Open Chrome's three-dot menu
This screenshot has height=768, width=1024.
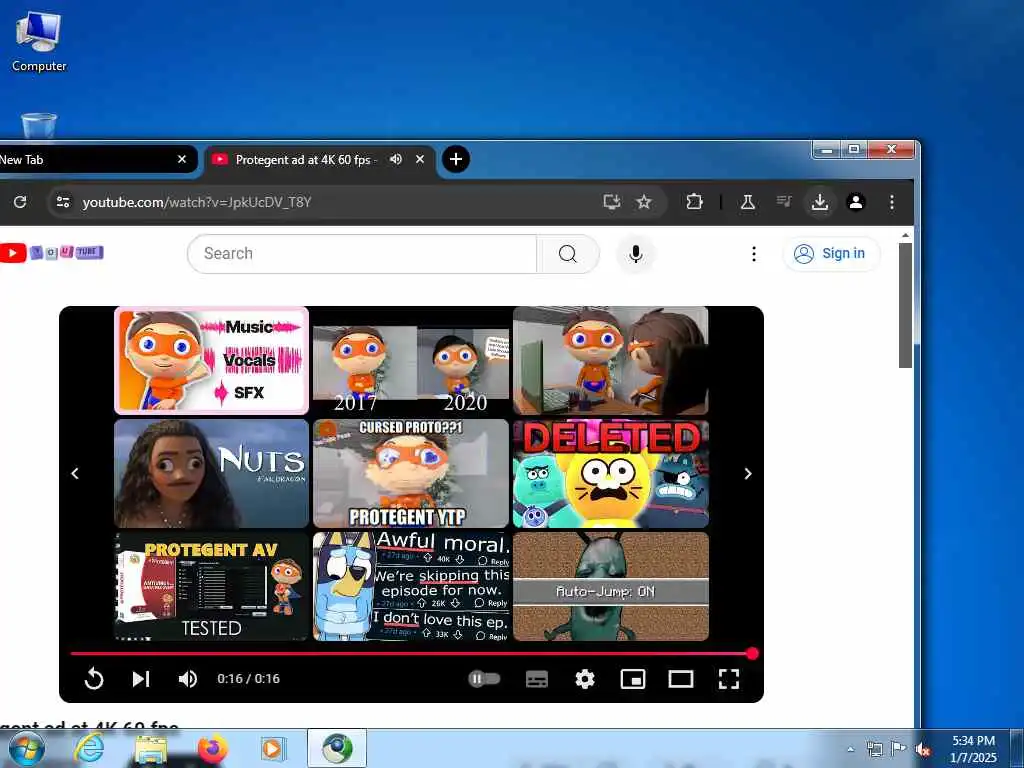pos(891,202)
